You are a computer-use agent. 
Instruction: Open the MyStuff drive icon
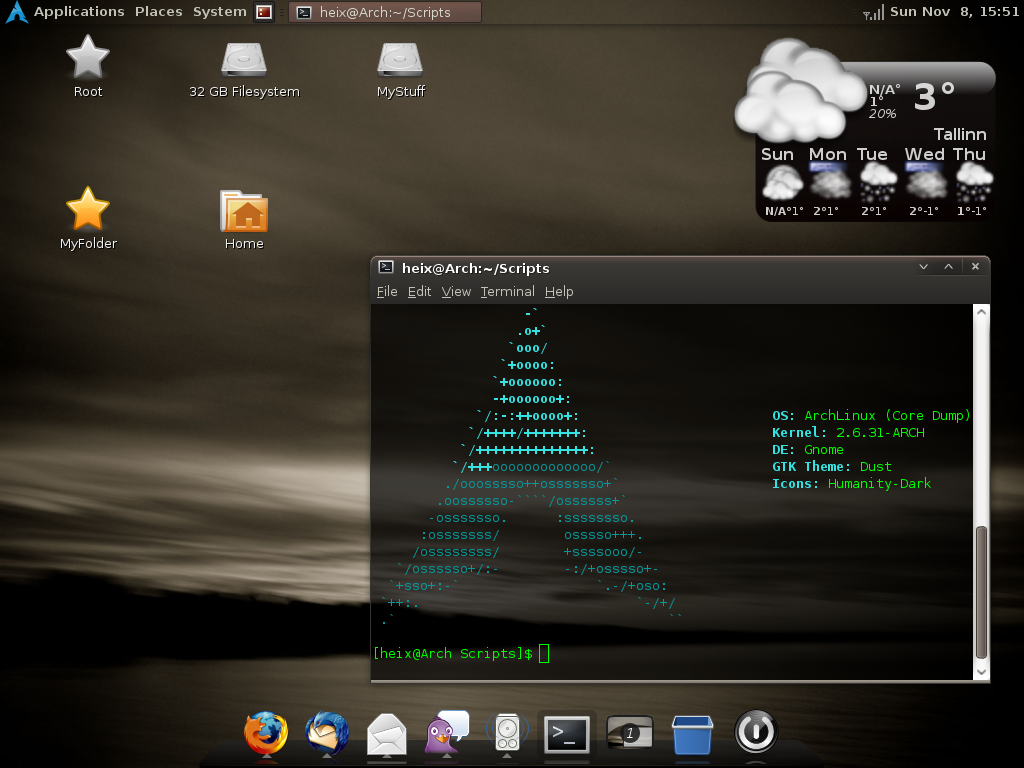point(400,59)
